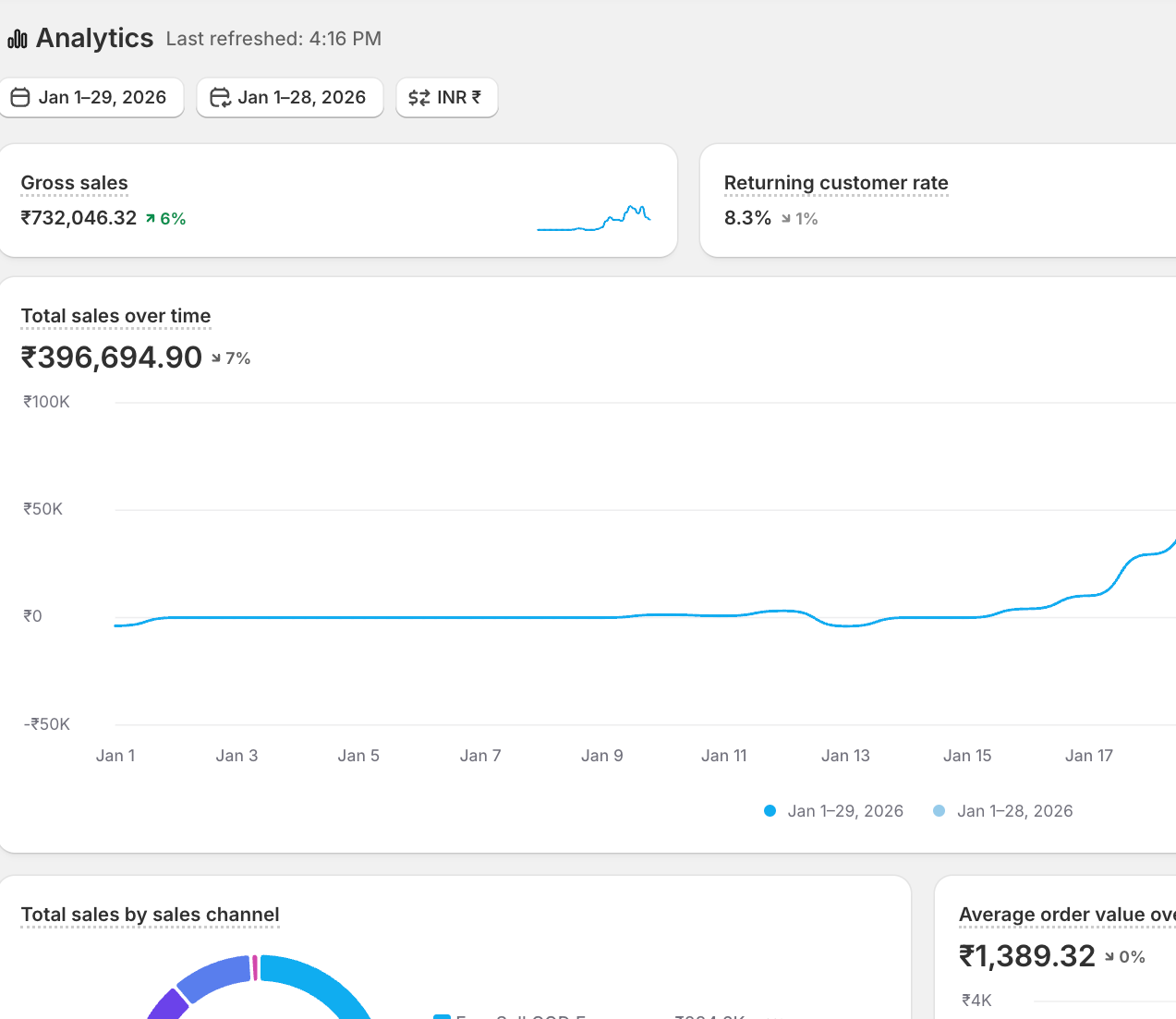
Task: Click the downward arrow beside 1%
Action: pos(787,218)
